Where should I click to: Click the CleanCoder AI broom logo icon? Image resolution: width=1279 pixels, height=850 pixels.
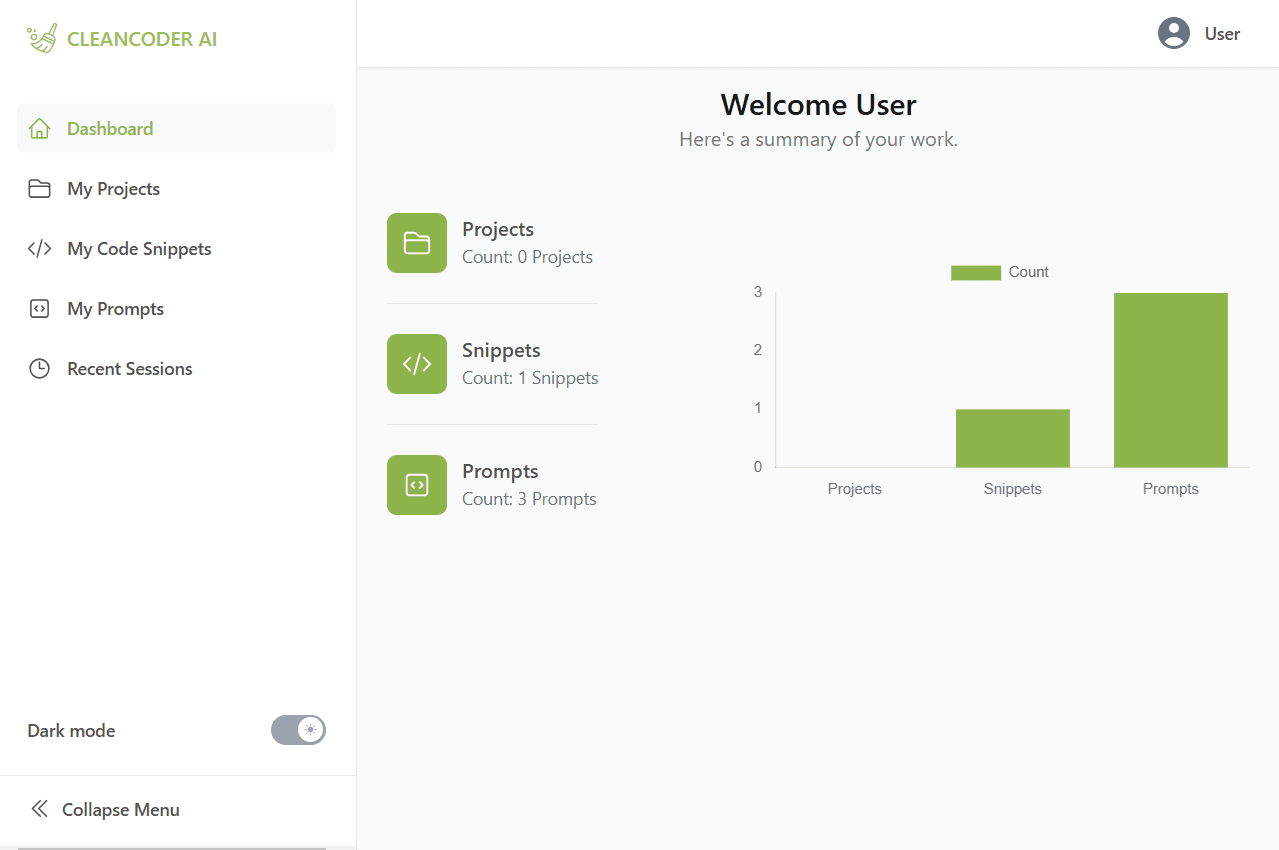[42, 39]
